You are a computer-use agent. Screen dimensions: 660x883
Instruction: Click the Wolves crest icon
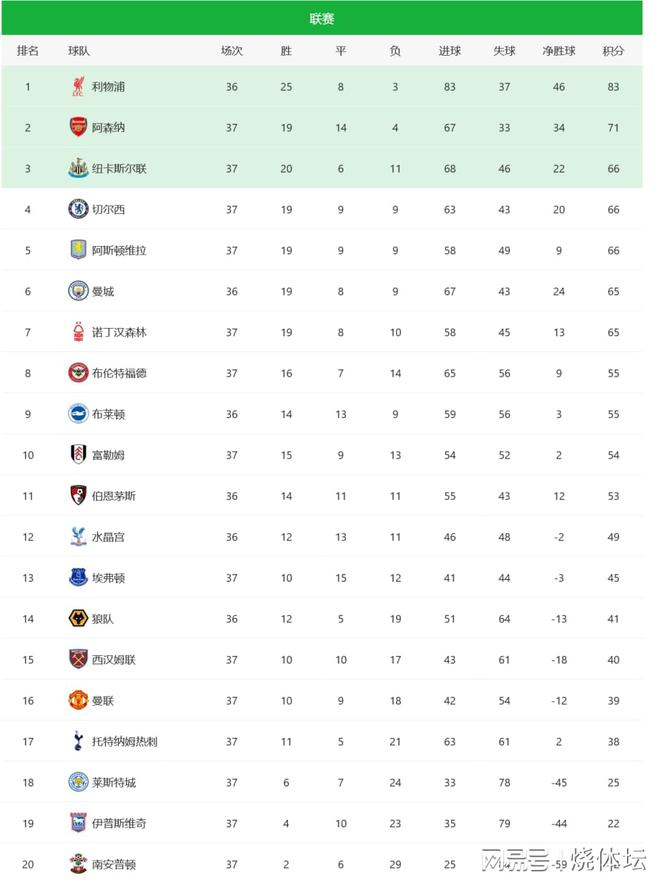coord(77,619)
